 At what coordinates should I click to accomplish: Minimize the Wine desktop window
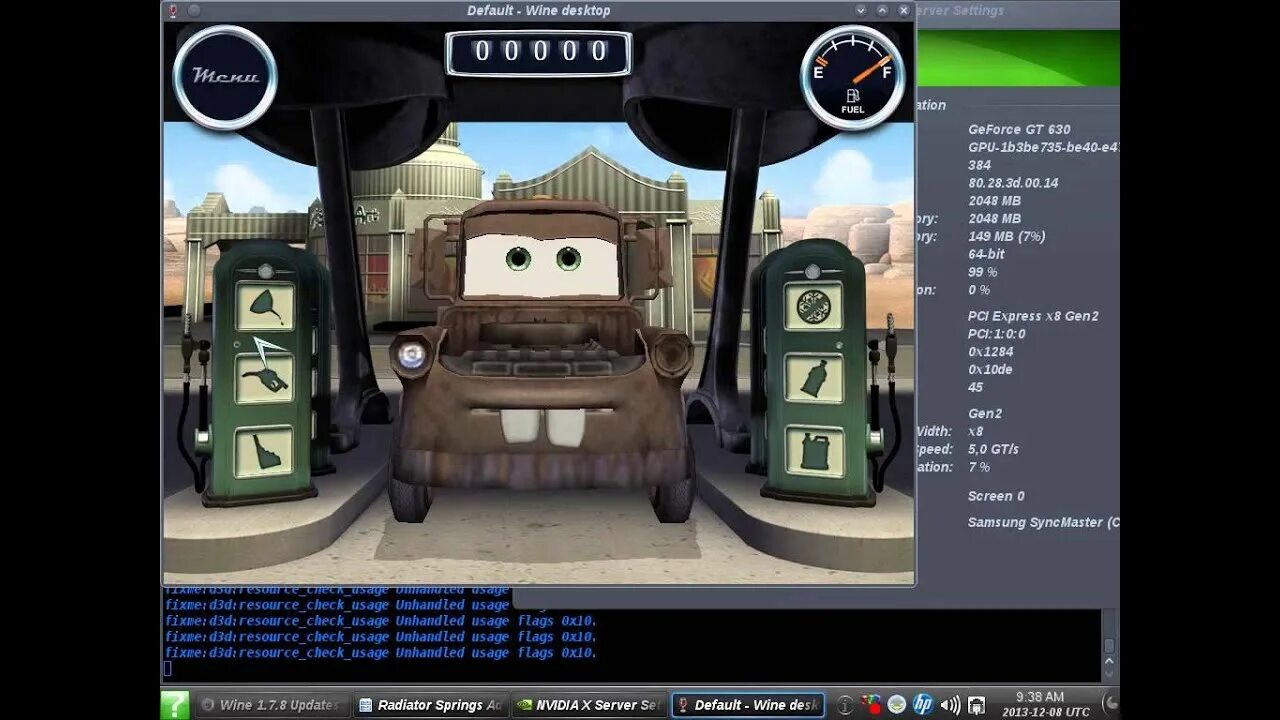[861, 10]
